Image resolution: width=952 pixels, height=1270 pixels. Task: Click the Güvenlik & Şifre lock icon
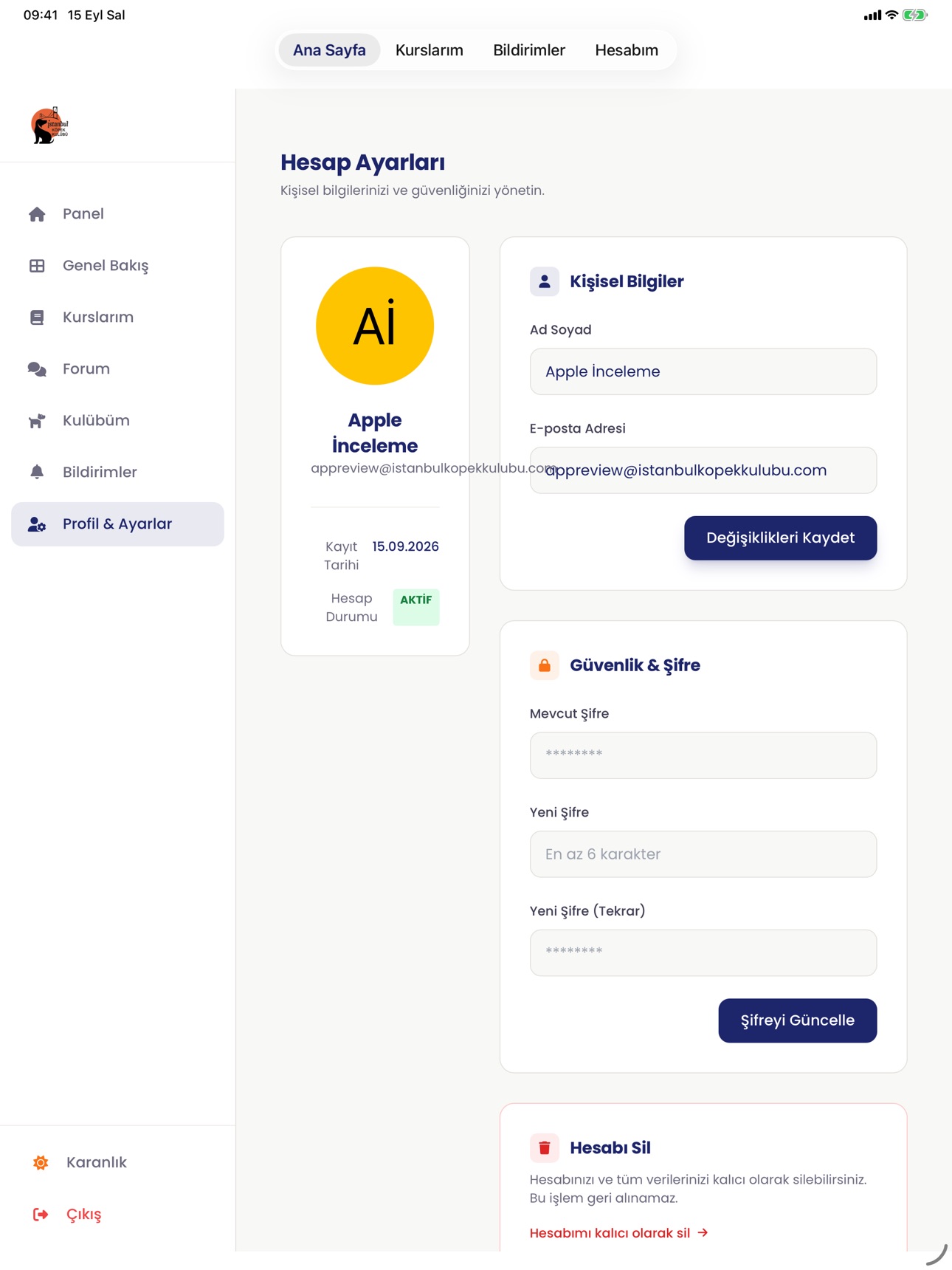pos(545,665)
